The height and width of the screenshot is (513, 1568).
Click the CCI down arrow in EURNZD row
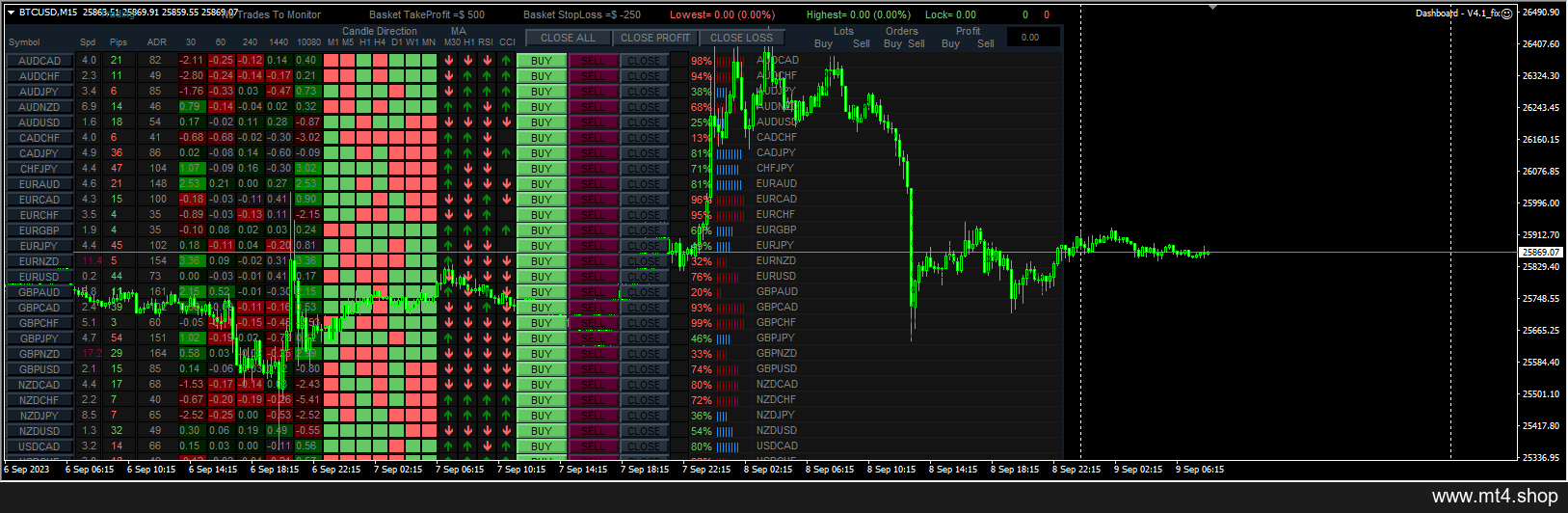506,261
